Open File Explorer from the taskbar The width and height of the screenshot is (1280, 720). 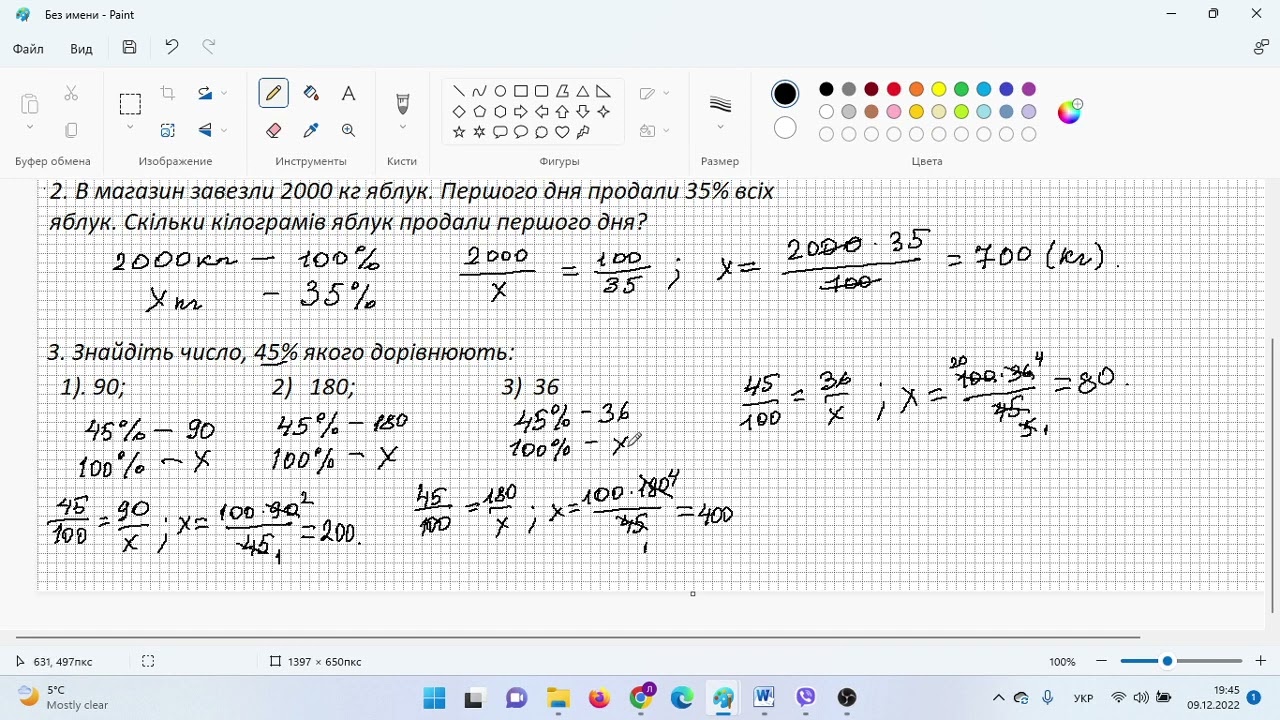558,697
